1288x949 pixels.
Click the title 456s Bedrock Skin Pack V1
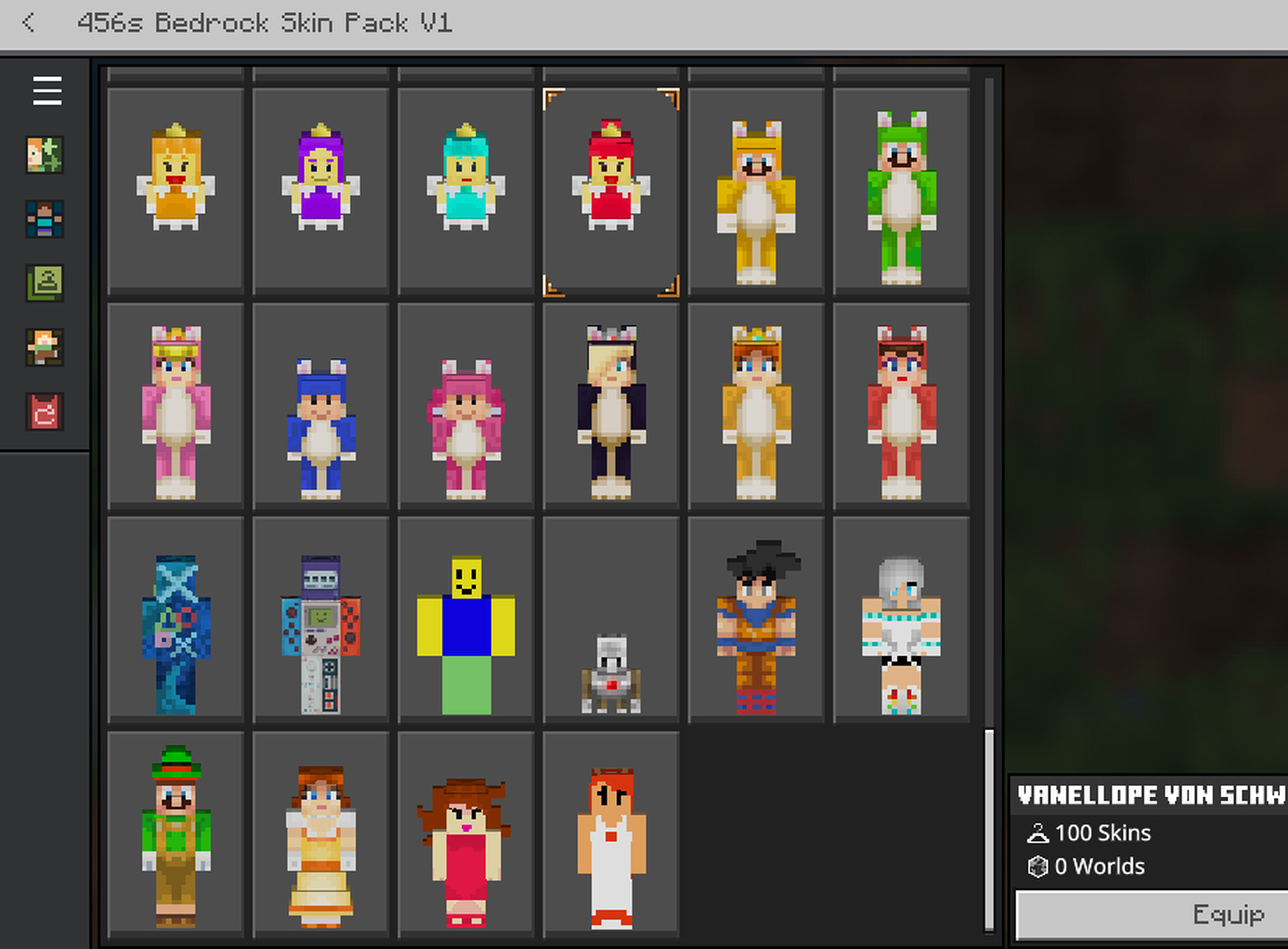tap(266, 22)
